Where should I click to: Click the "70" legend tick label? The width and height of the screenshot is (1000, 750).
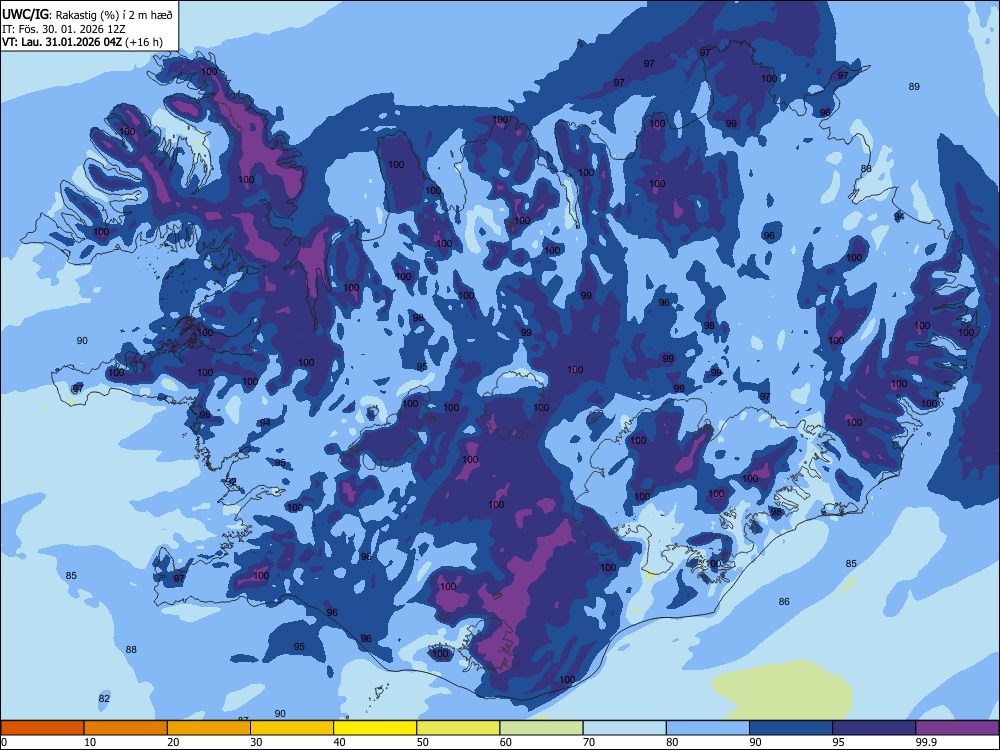tap(589, 742)
